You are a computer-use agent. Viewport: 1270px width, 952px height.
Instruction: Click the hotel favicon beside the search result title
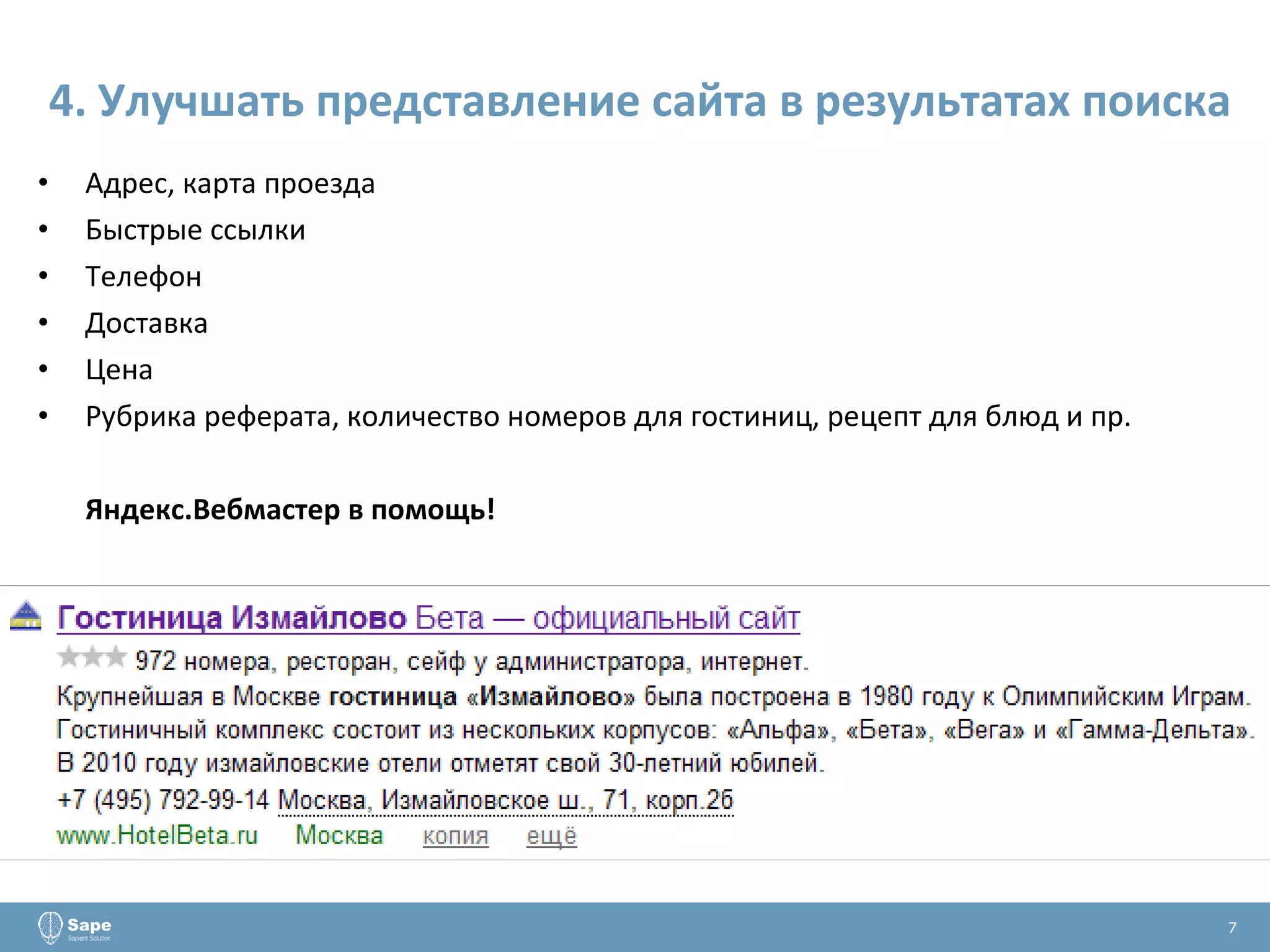point(26,615)
